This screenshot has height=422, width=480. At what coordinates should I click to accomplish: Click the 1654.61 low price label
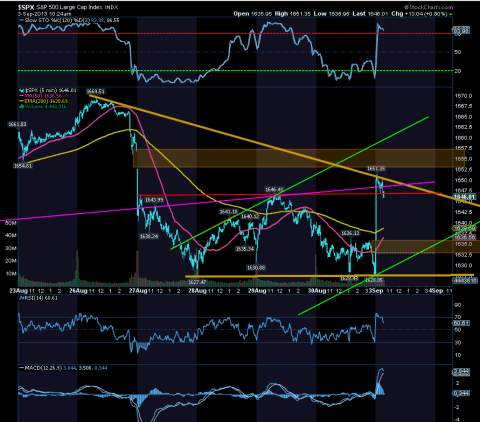(x=23, y=165)
